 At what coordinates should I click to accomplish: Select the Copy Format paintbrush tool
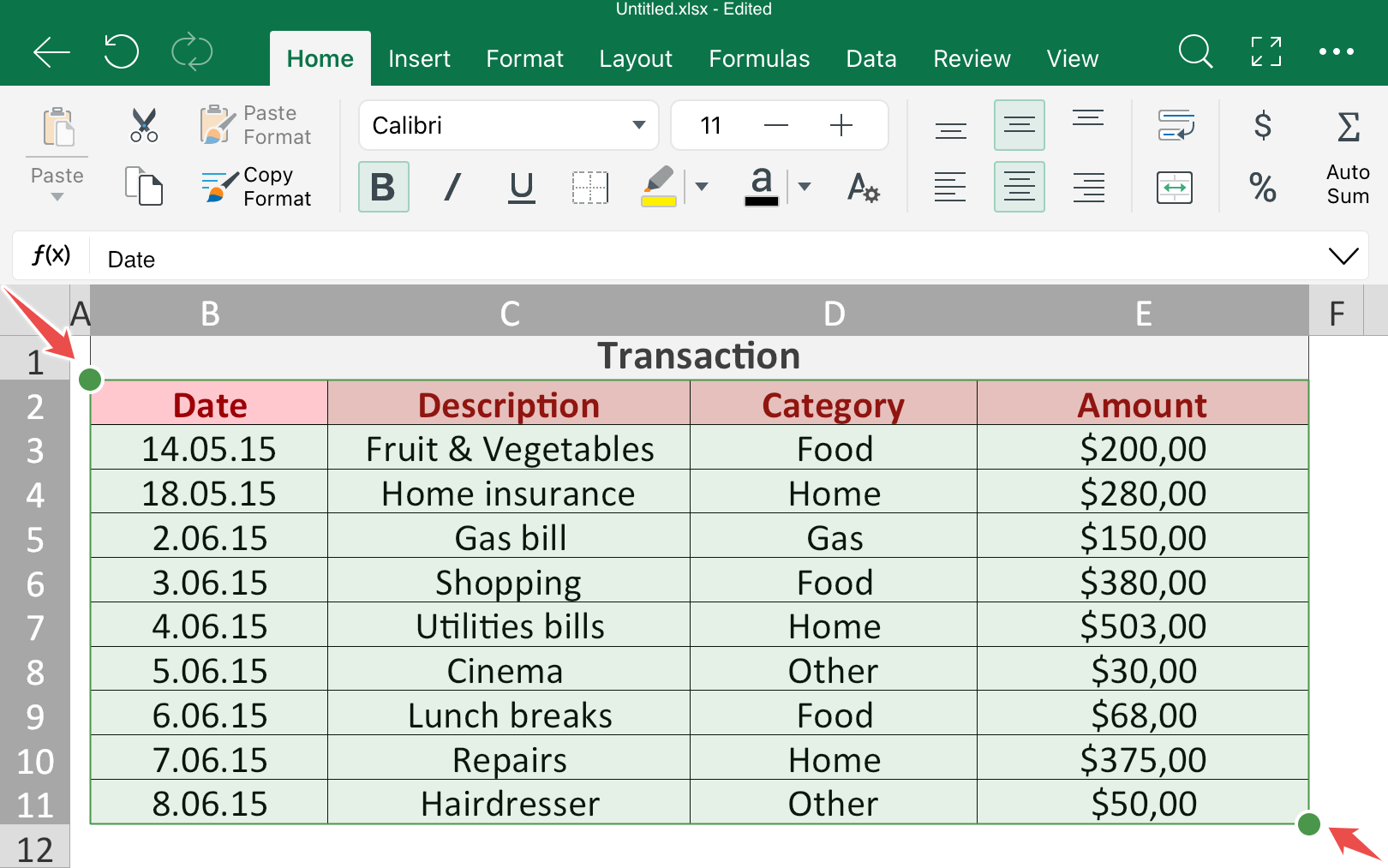[x=256, y=187]
